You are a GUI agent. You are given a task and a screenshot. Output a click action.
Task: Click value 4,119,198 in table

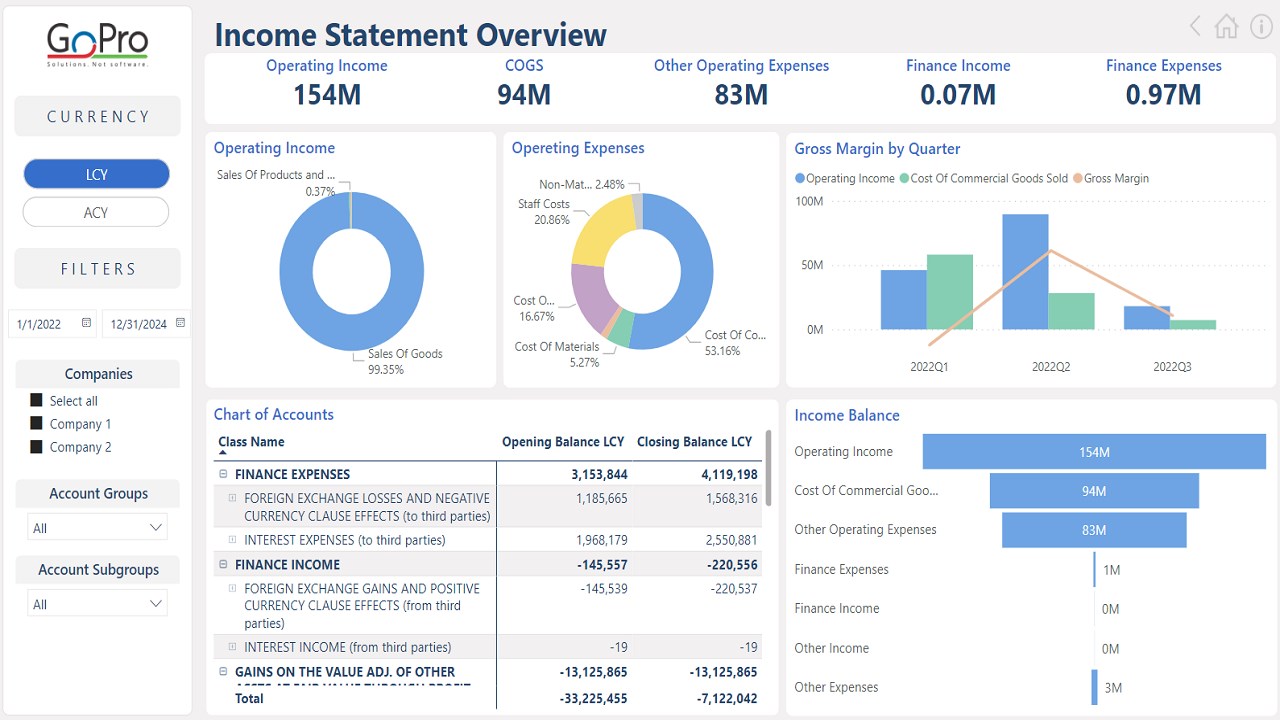pyautogui.click(x=729, y=474)
